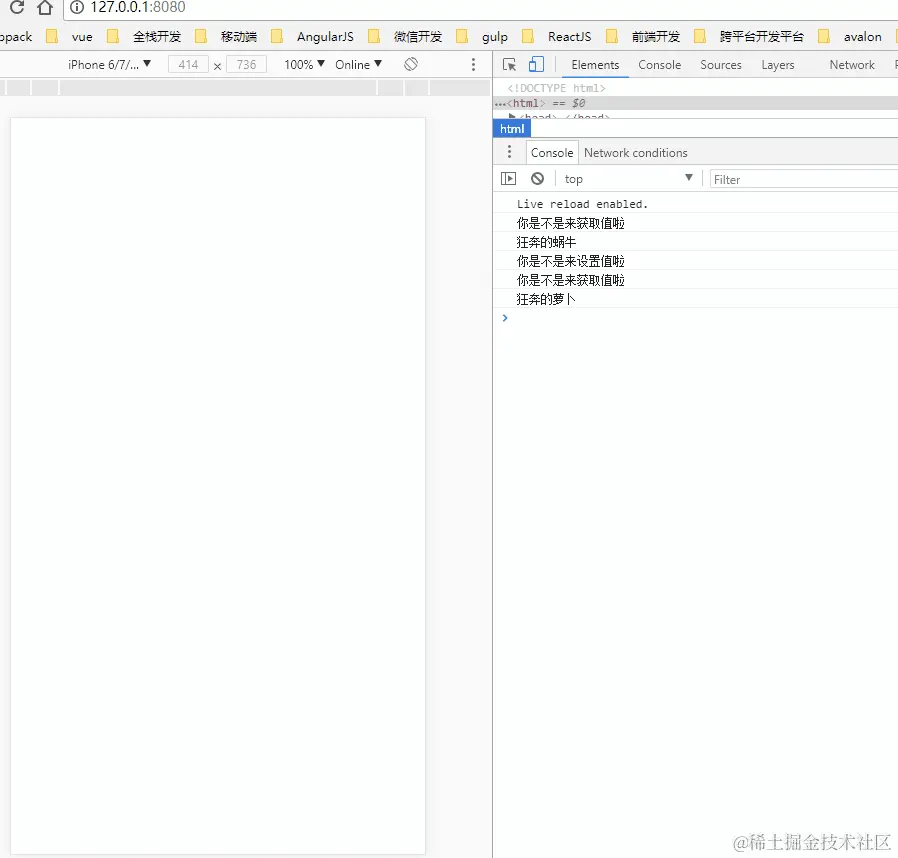Open the 100% zoom dropdown
The height and width of the screenshot is (858, 898).
(304, 65)
